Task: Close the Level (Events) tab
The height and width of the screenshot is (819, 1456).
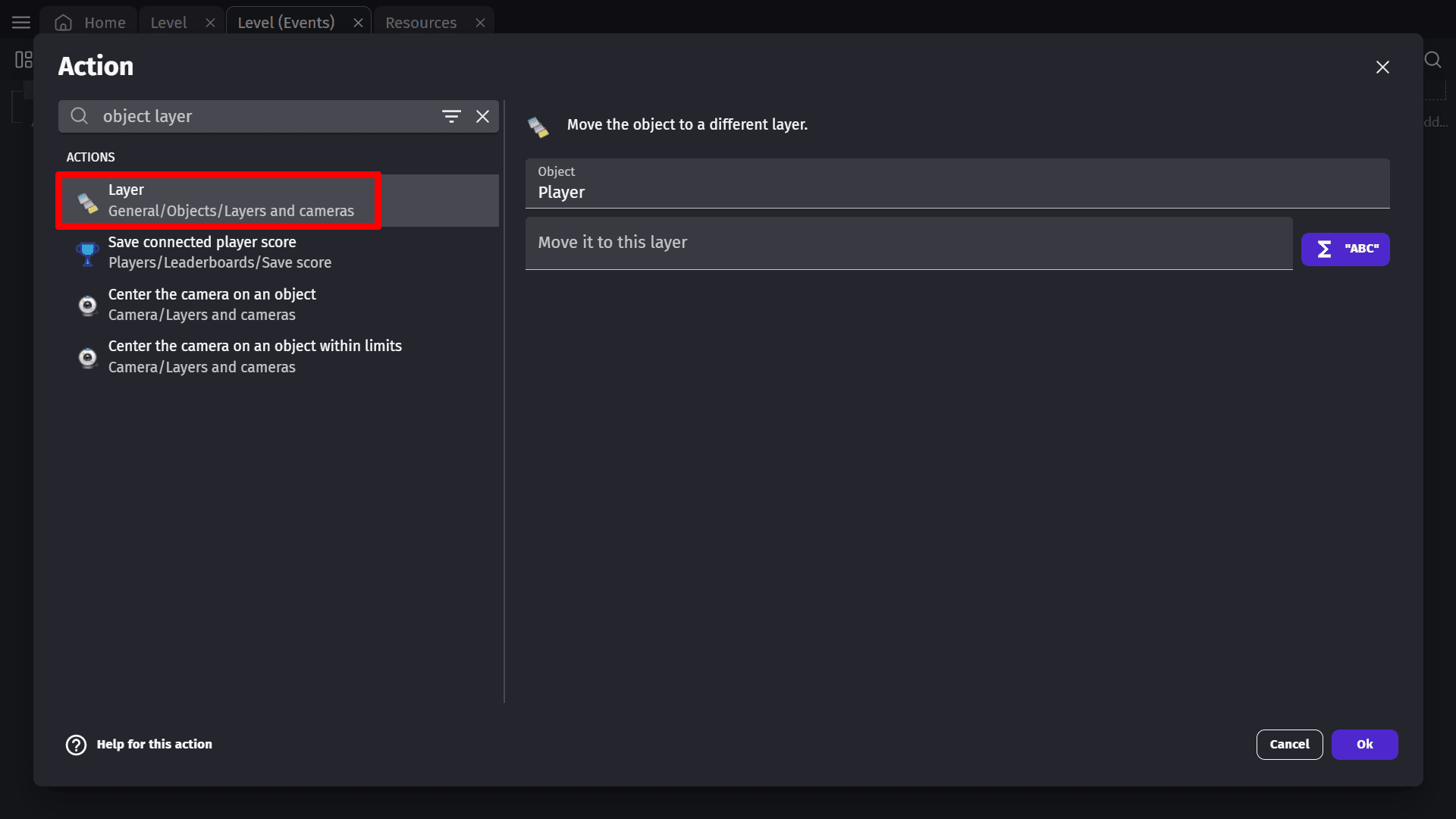Action: pyautogui.click(x=358, y=23)
